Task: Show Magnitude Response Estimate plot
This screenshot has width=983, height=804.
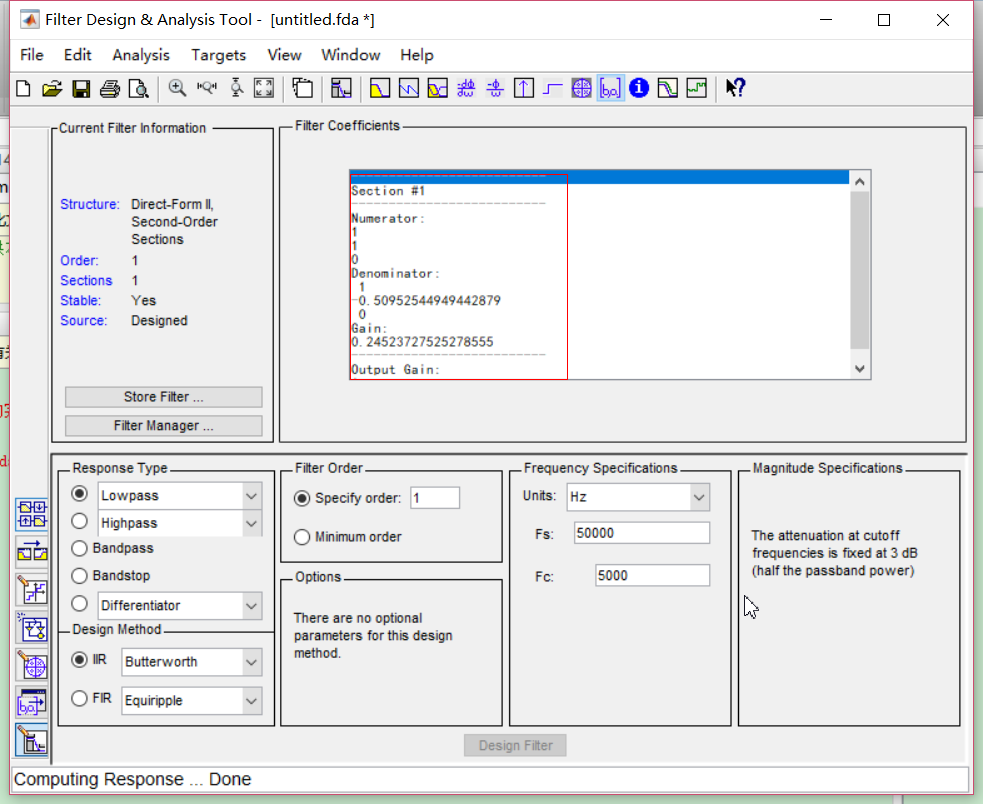Action: [x=668, y=88]
